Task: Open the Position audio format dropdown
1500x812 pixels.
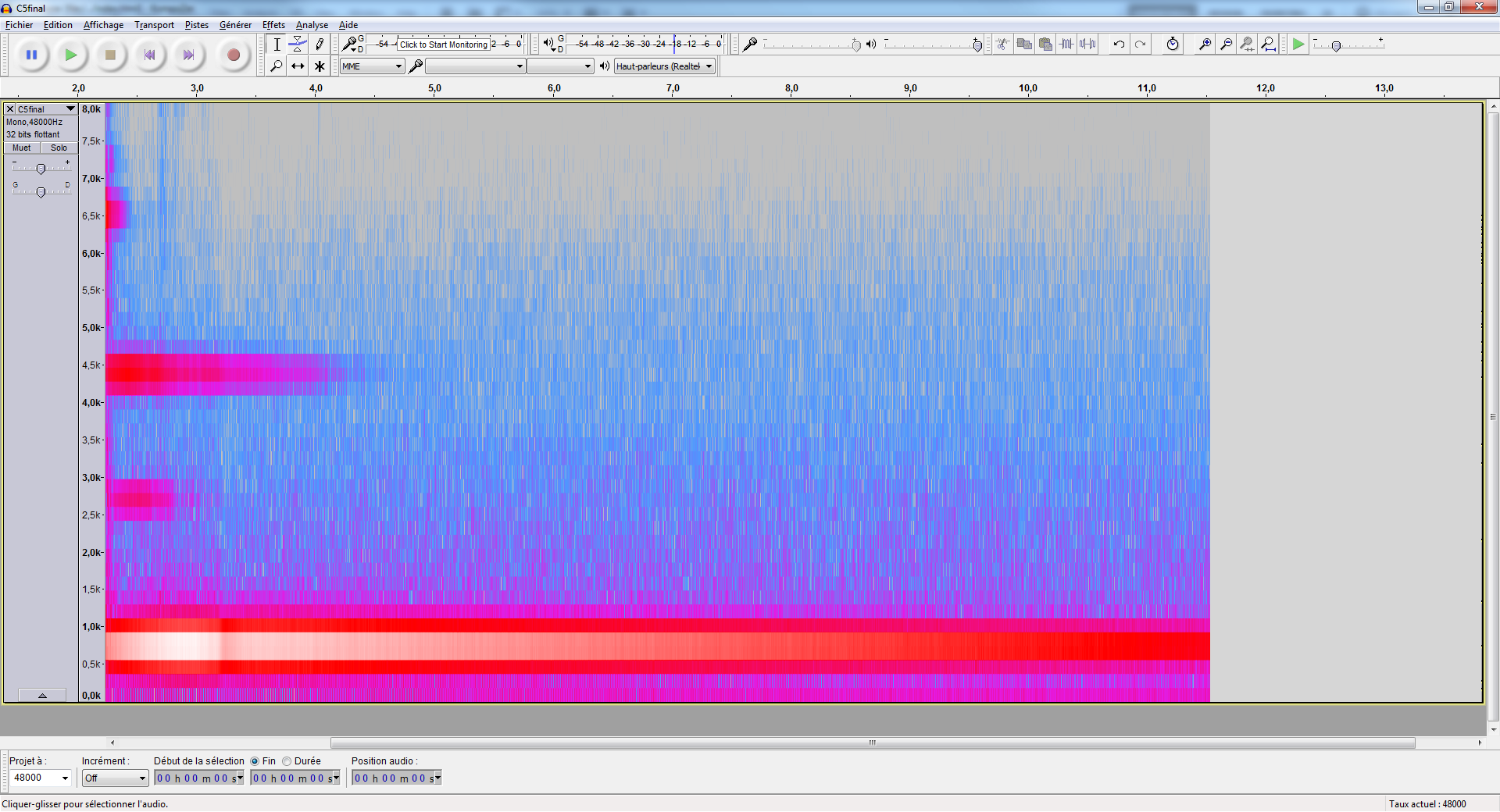Action: click(x=437, y=778)
